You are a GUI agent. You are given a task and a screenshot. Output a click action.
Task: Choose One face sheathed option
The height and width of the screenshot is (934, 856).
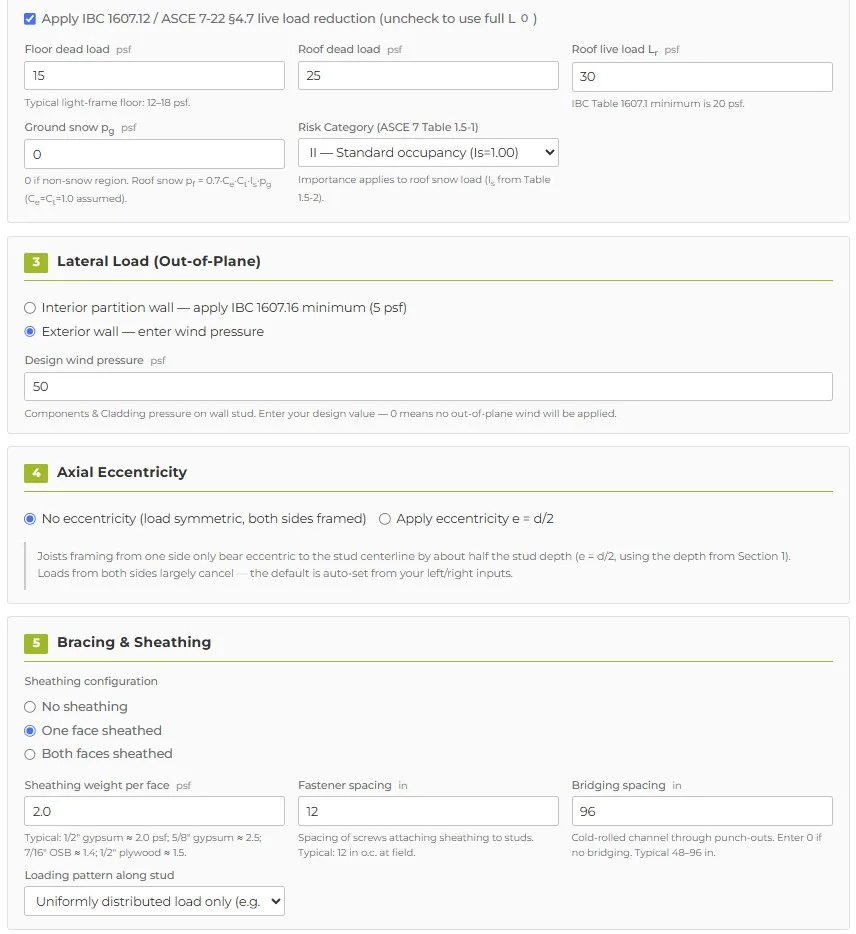pos(30,731)
